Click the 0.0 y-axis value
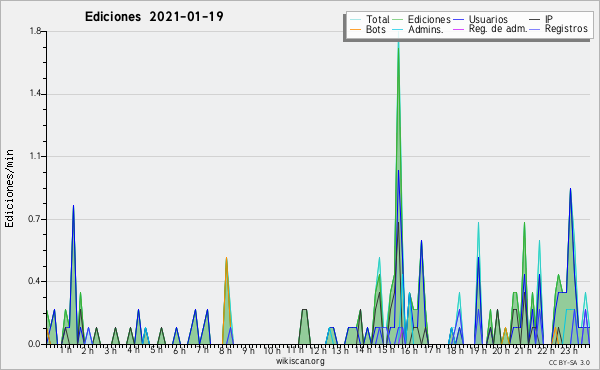The height and width of the screenshot is (370, 600). pyautogui.click(x=35, y=344)
